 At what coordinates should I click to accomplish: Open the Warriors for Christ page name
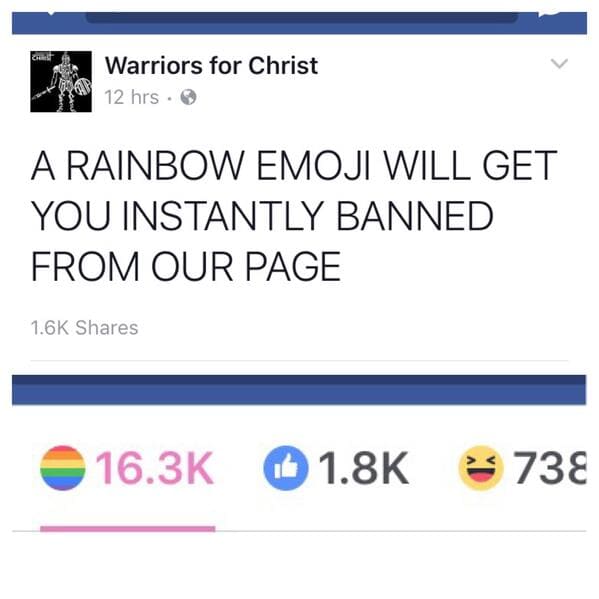[211, 65]
